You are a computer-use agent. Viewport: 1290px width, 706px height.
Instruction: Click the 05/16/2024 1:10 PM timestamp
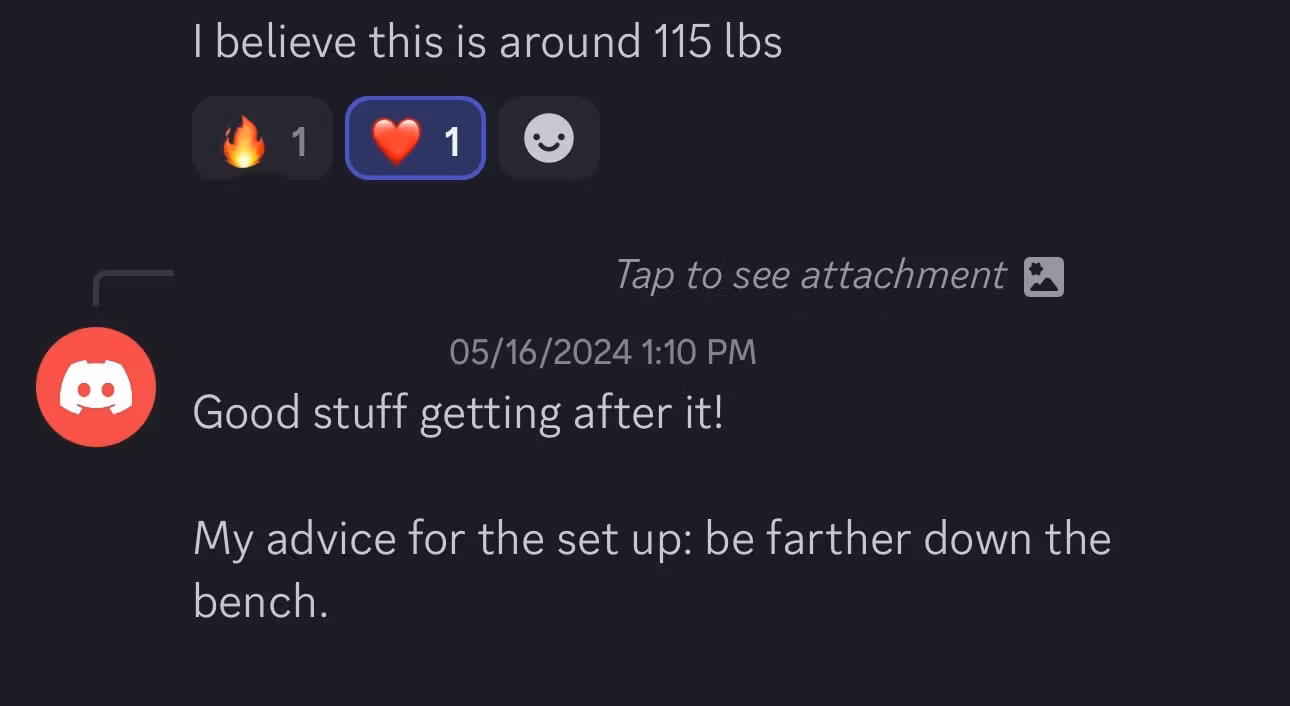pyautogui.click(x=602, y=352)
